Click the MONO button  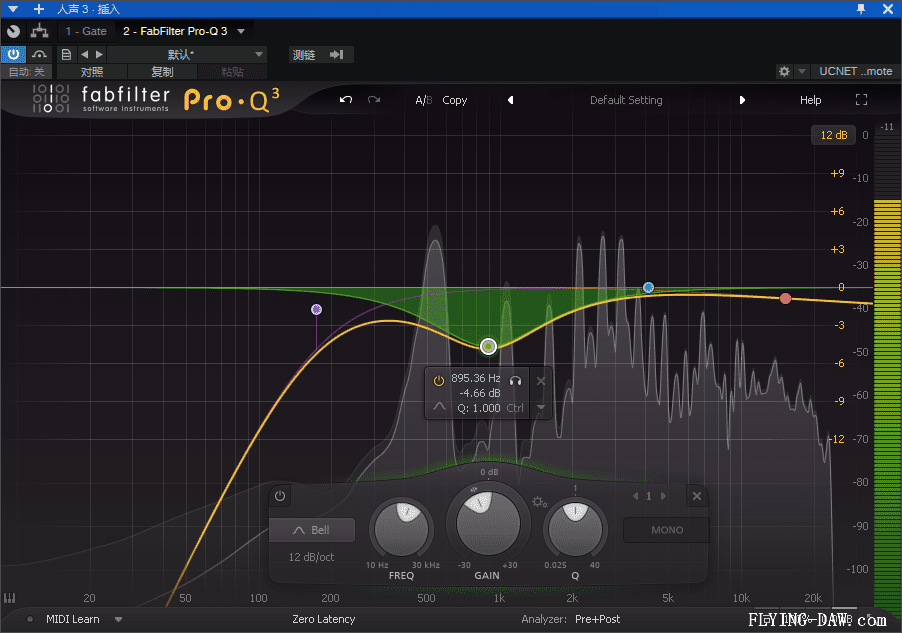click(667, 530)
